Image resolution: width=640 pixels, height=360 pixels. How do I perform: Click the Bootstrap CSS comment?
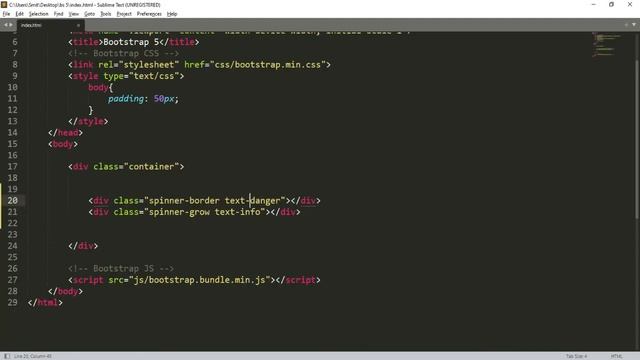[124, 53]
